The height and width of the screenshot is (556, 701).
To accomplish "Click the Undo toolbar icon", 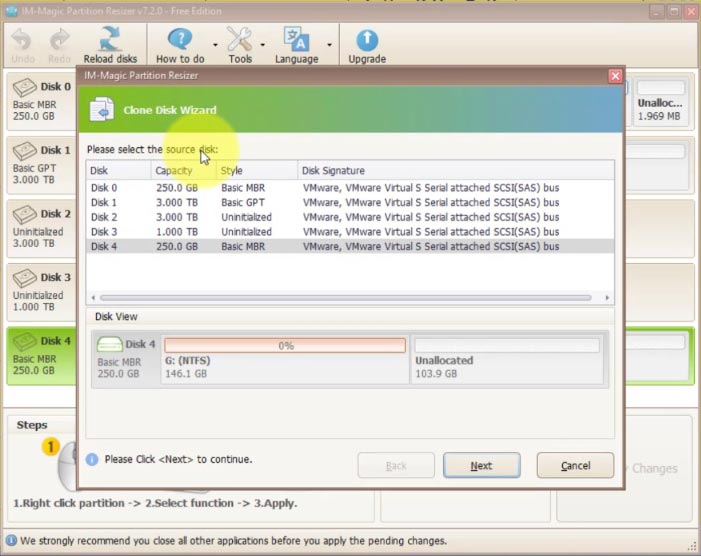I will coord(22,40).
